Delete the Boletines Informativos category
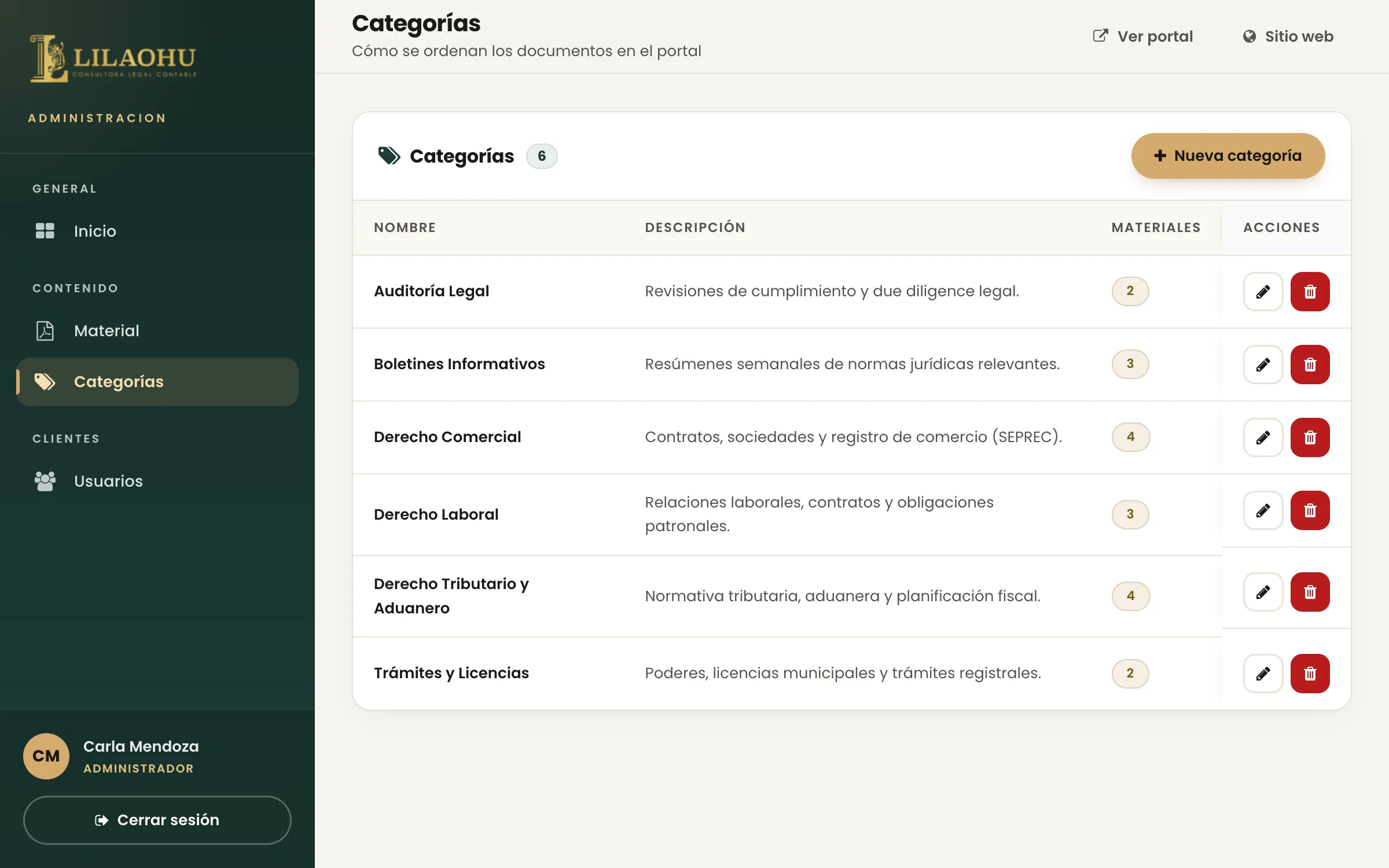Viewport: 1389px width, 868px height. (1310, 365)
